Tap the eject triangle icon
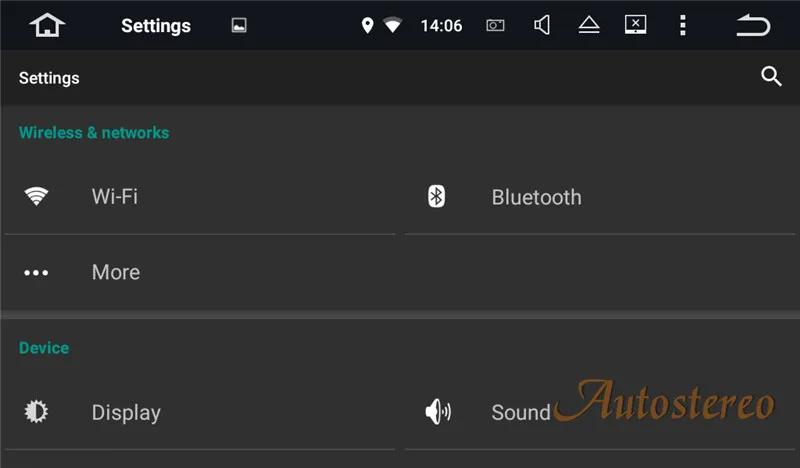 point(589,25)
